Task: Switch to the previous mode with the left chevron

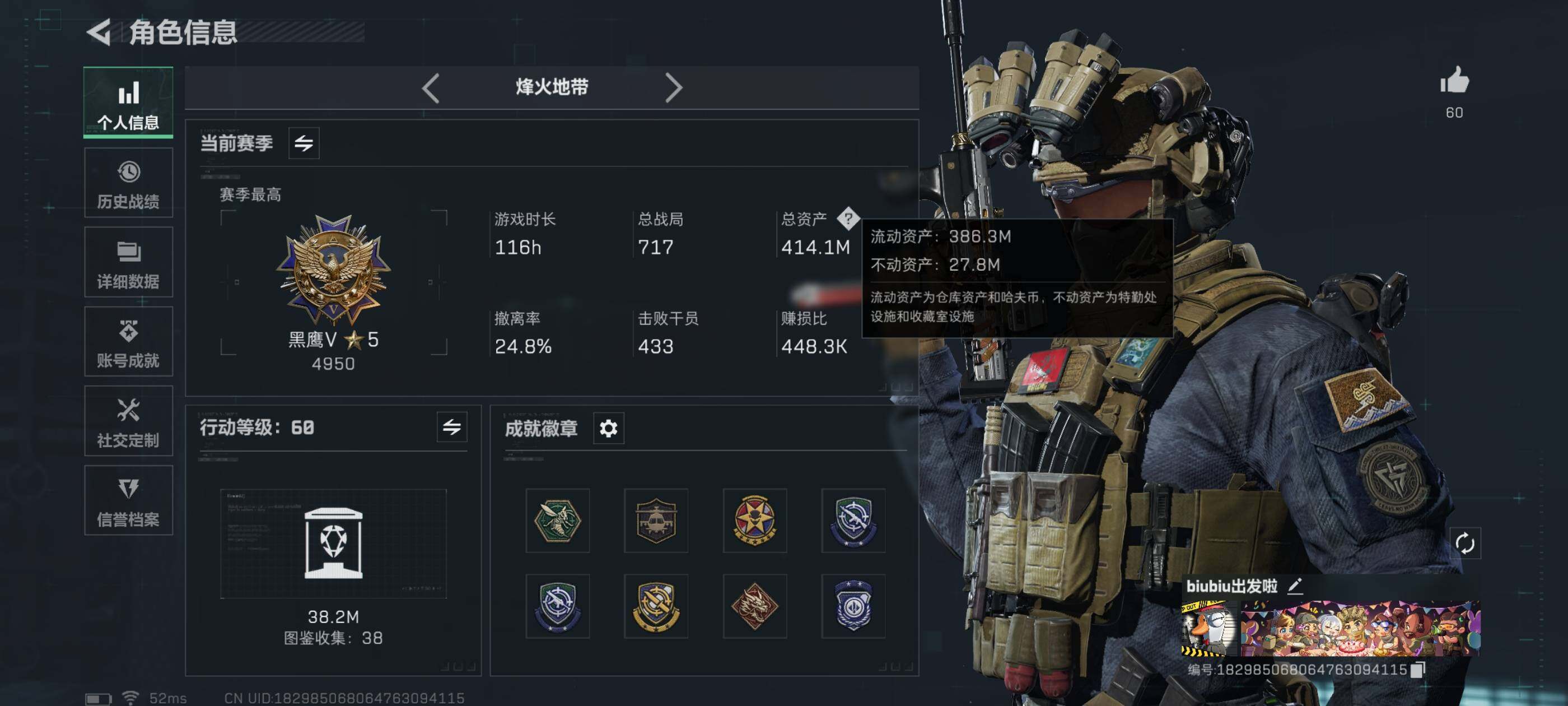Action: point(430,89)
